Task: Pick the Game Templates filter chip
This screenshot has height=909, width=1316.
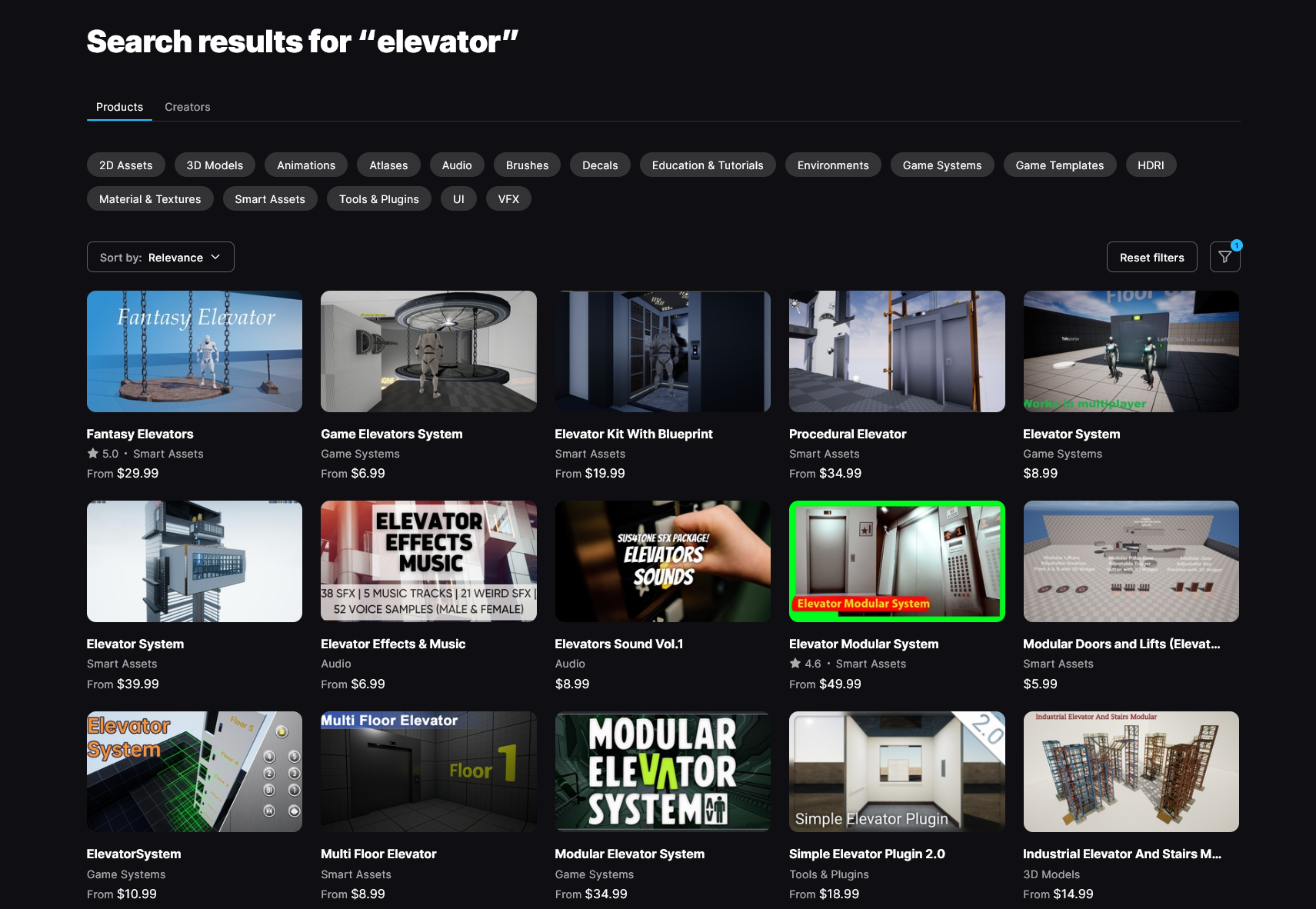Action: tap(1059, 165)
